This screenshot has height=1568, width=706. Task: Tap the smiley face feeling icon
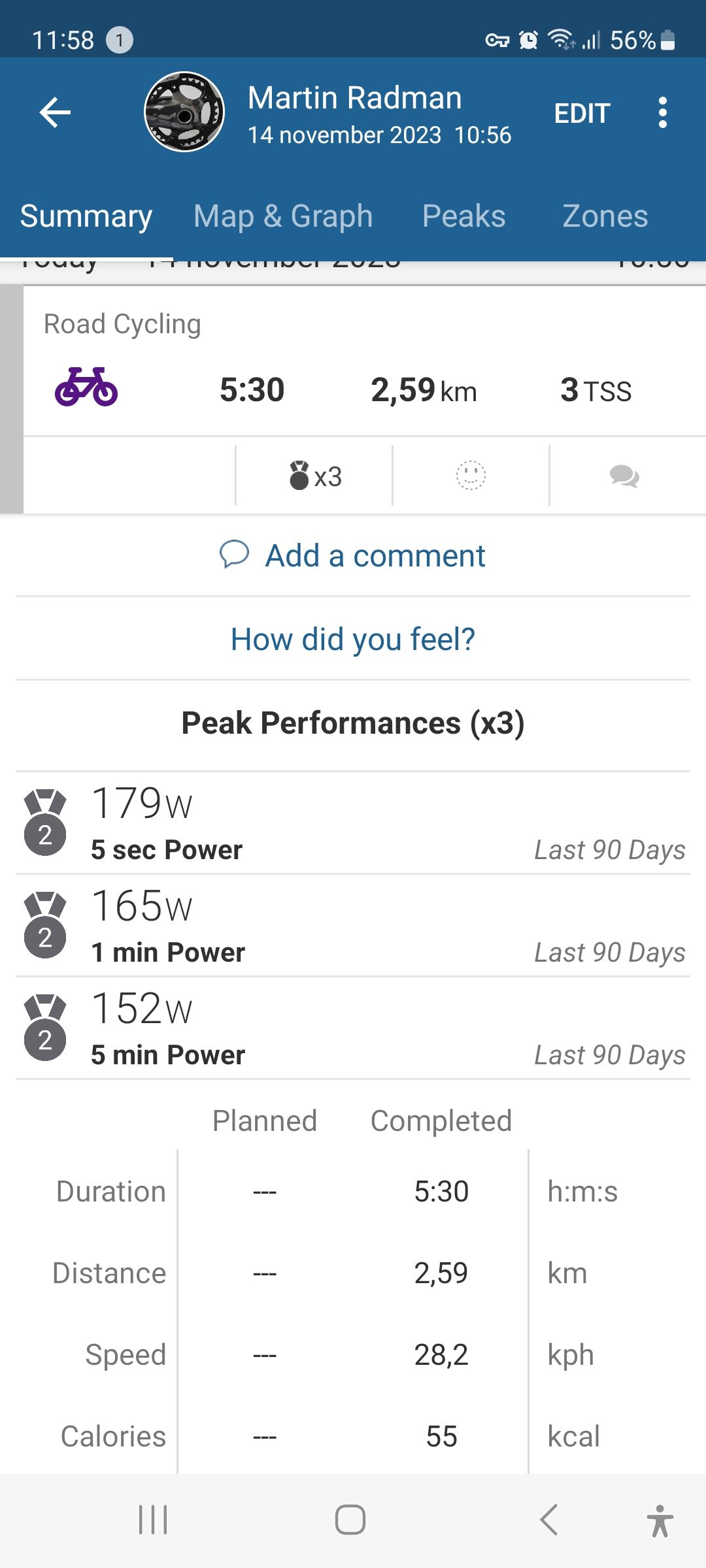(x=471, y=476)
